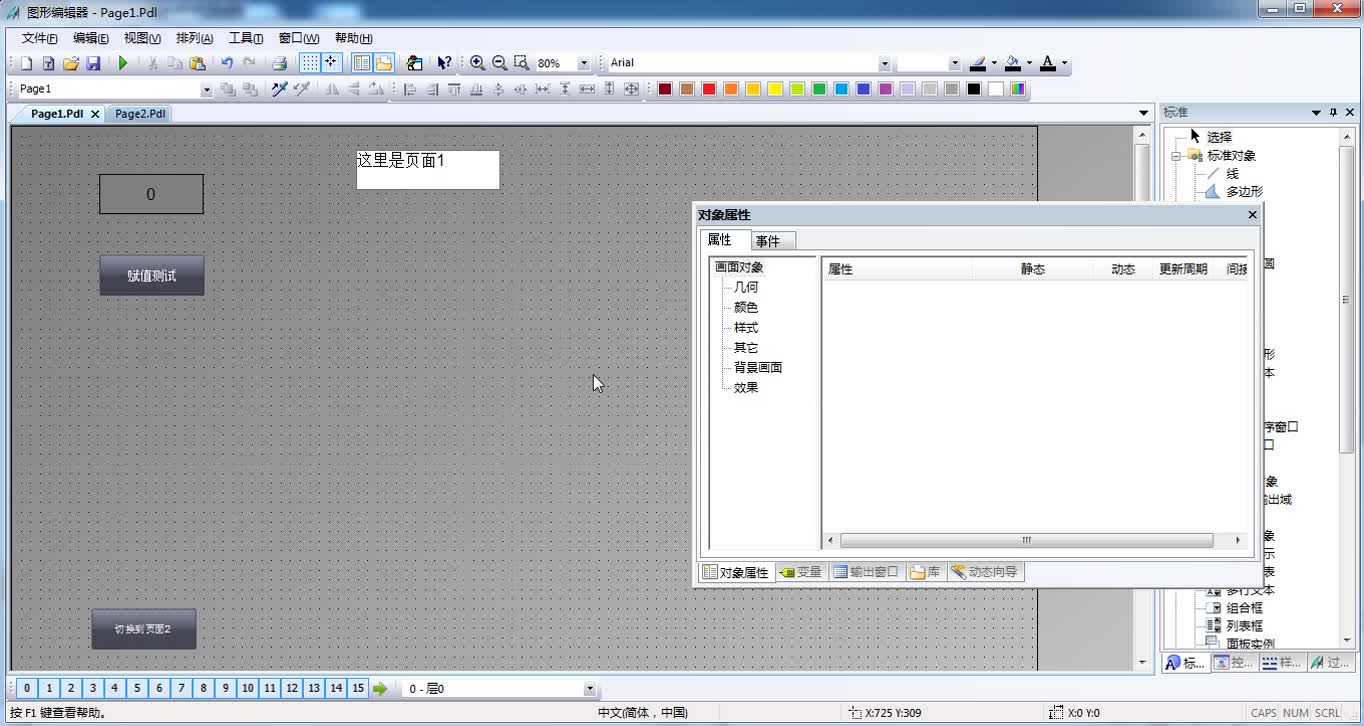
Task: Start runtime with the green play icon
Action: [x=122, y=63]
